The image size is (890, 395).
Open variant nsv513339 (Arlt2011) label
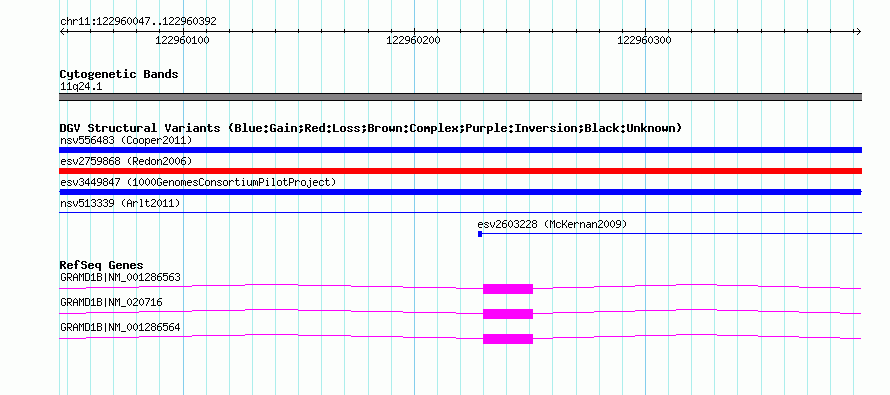(120, 203)
